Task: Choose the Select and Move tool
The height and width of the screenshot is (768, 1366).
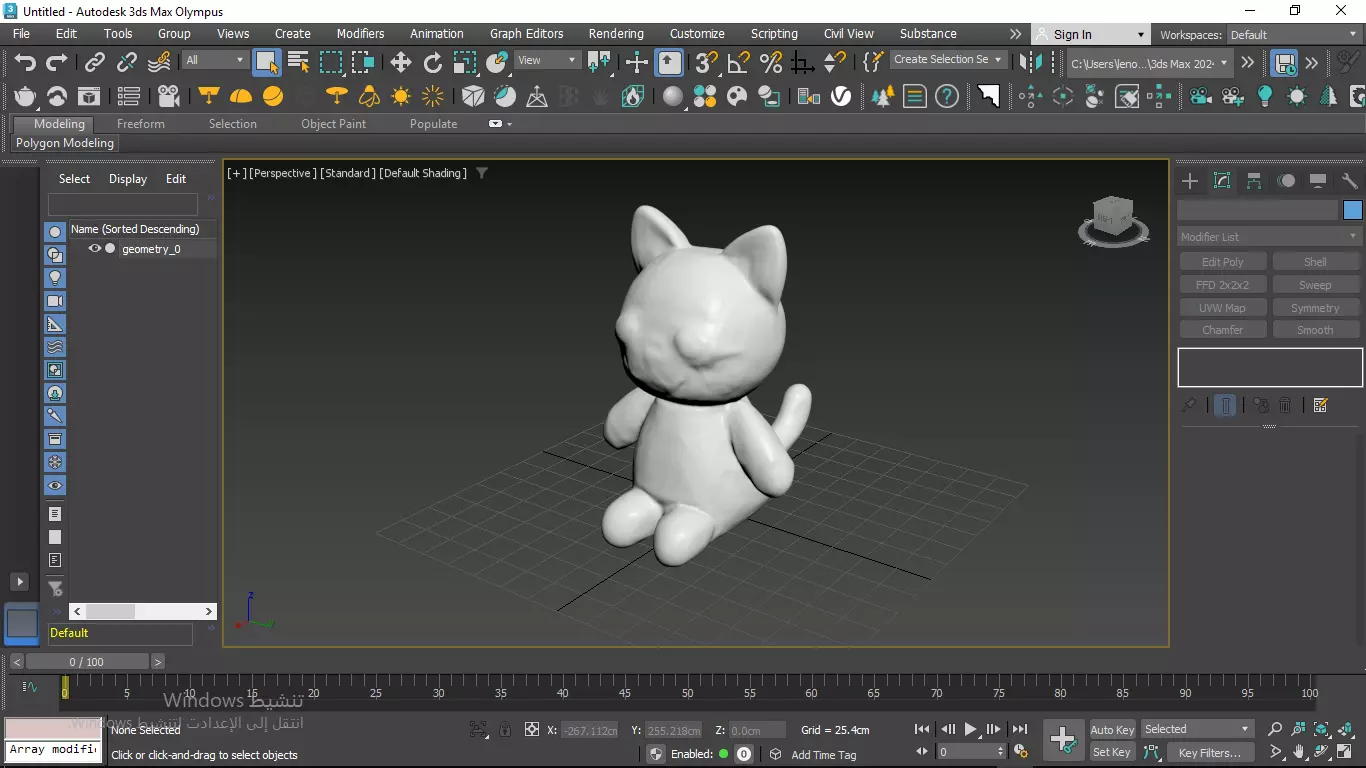Action: point(401,62)
